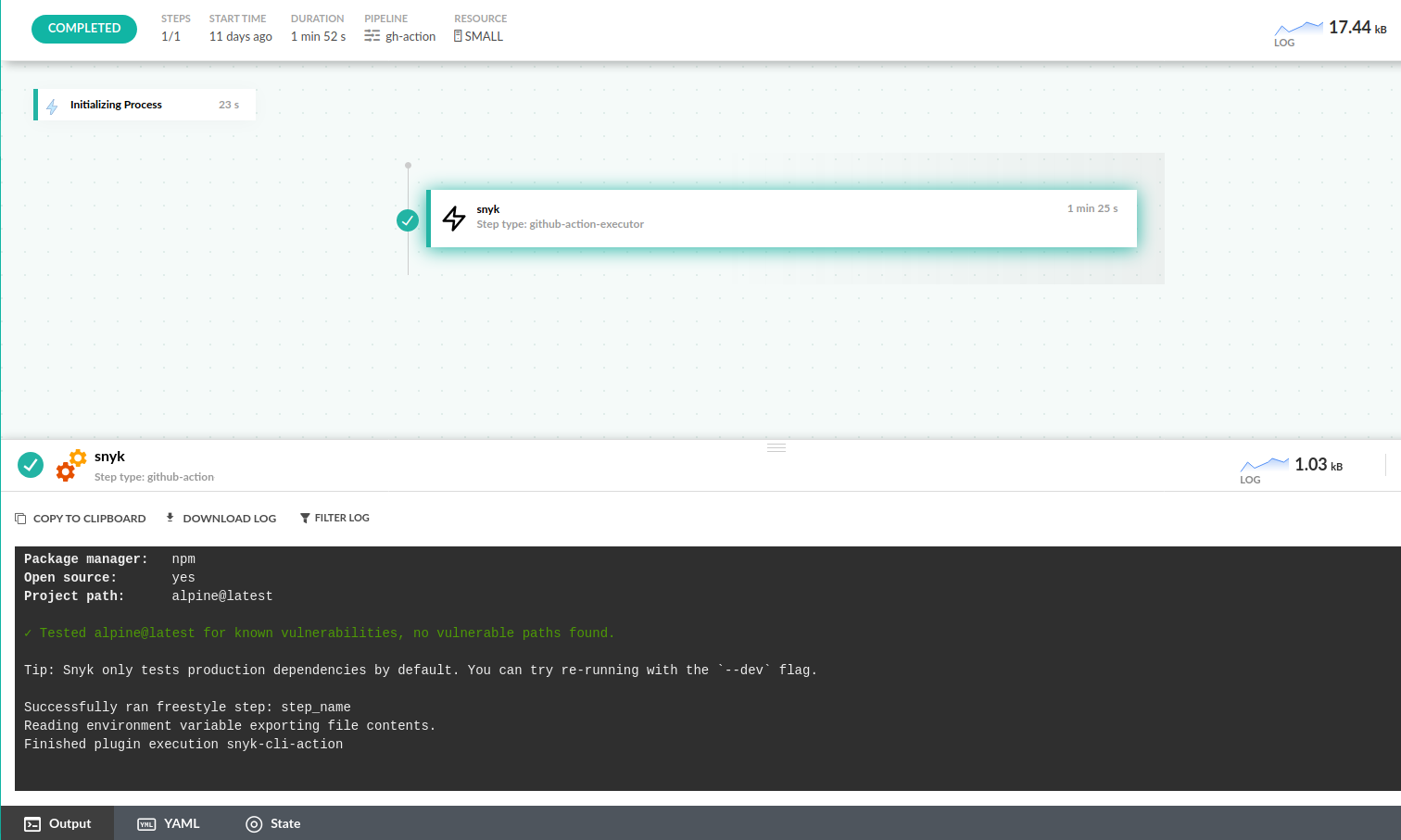Download the step log
Image resolution: width=1401 pixels, height=840 pixels.
221,519
